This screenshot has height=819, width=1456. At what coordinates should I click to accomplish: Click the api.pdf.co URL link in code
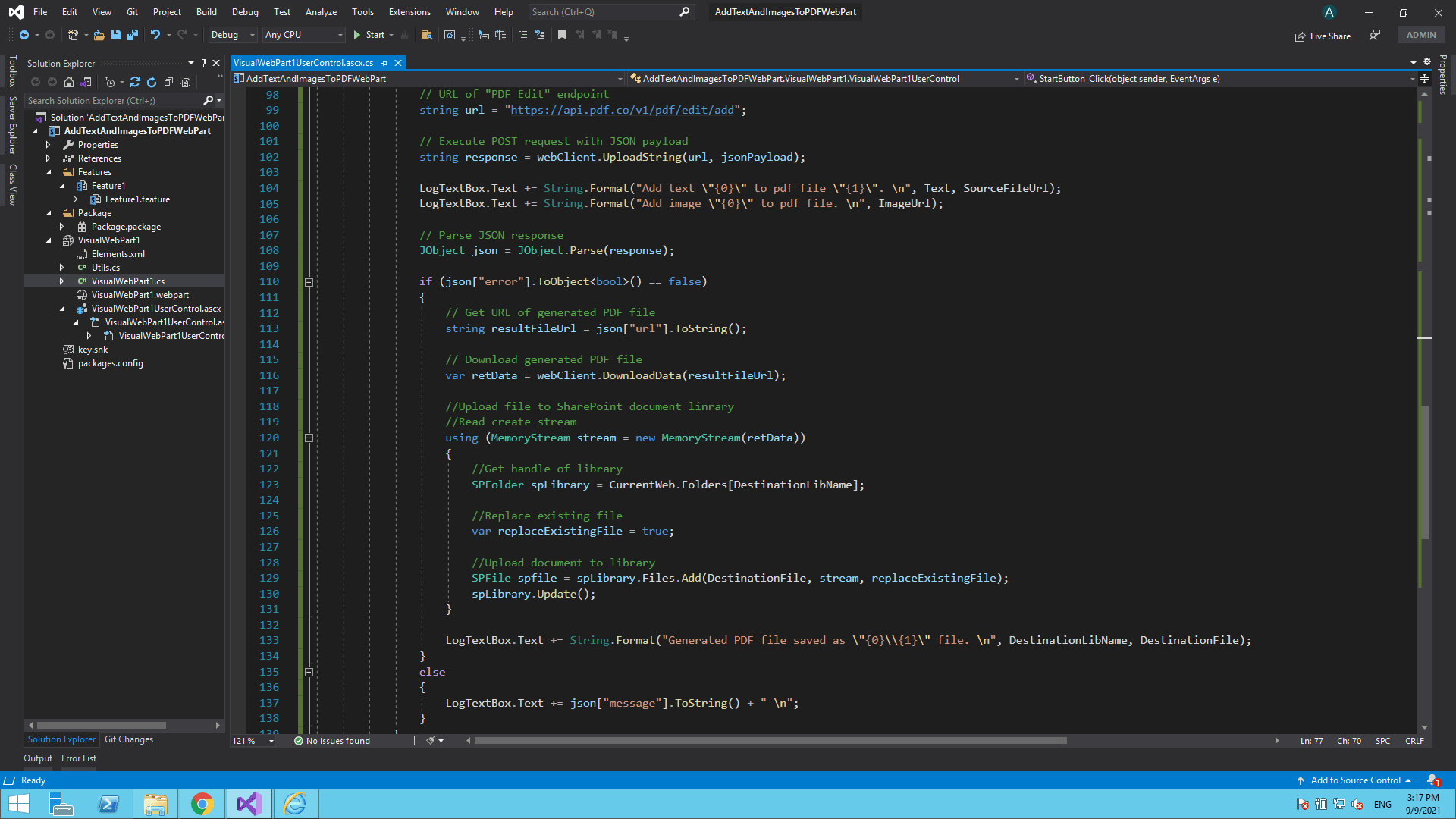622,110
